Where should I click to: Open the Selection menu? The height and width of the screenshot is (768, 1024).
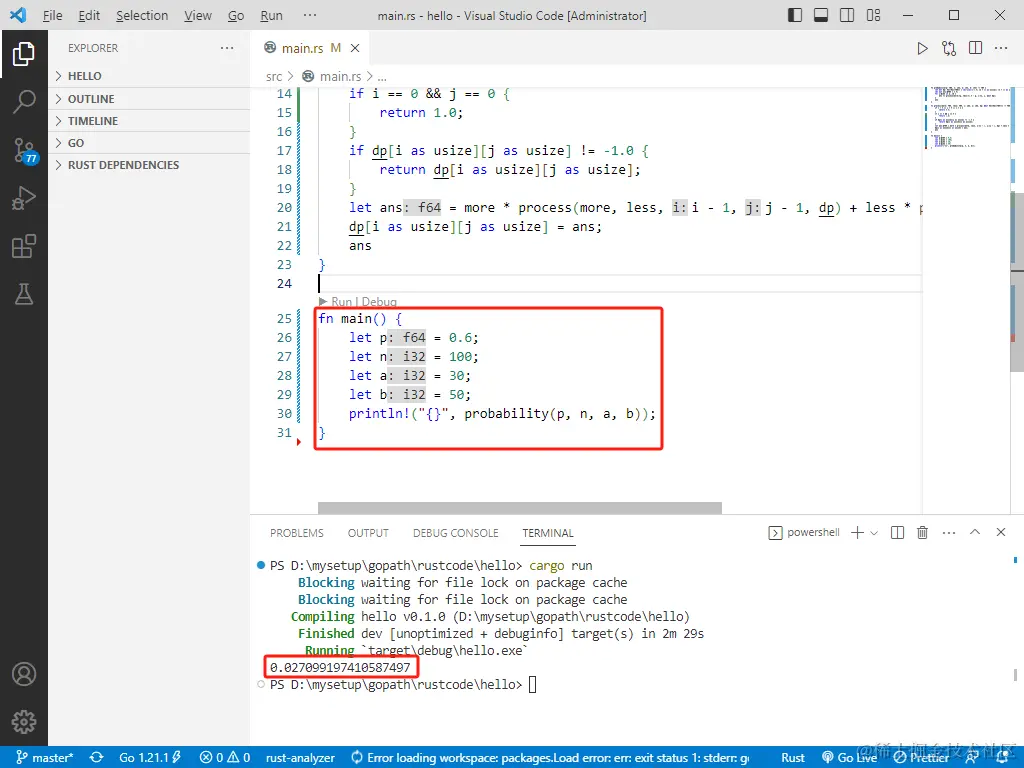pos(142,16)
